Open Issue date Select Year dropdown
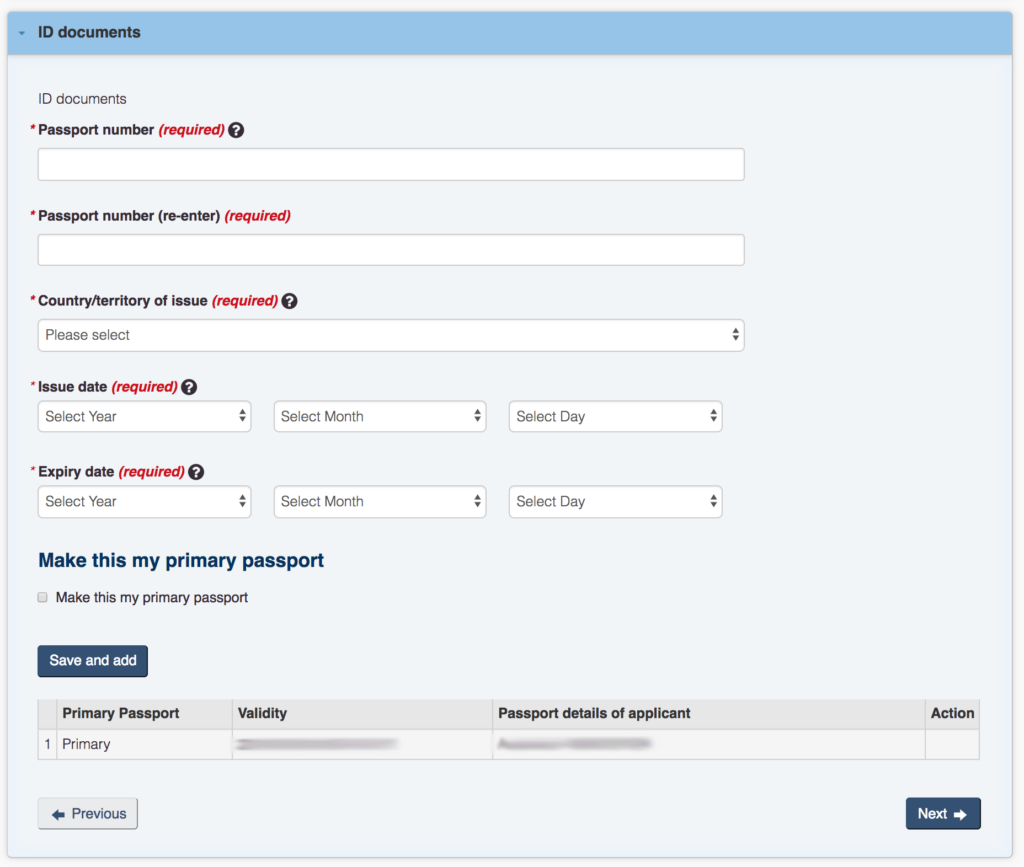This screenshot has width=1024, height=867. 144,416
